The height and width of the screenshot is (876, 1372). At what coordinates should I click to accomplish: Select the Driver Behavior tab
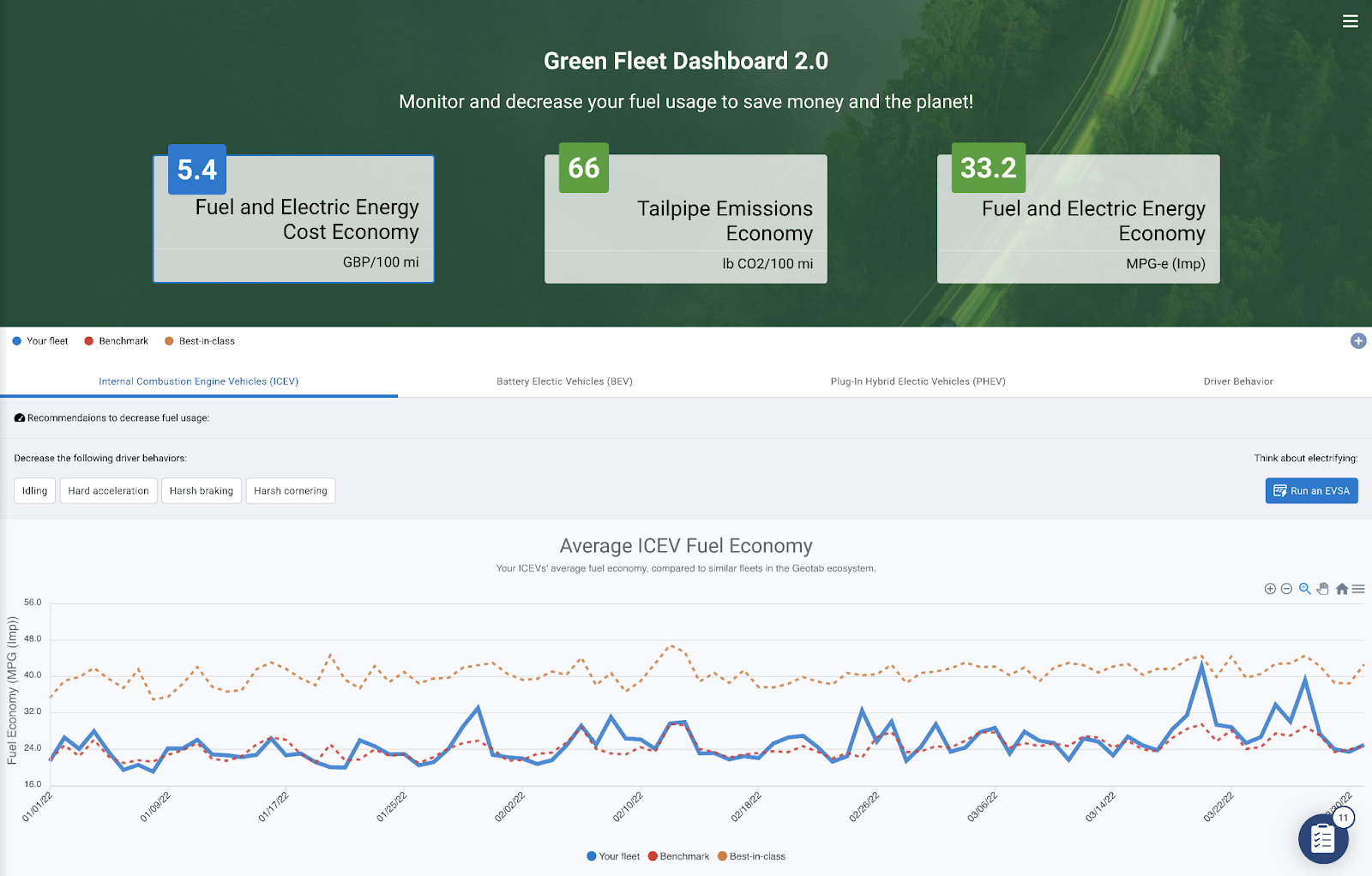tap(1238, 381)
